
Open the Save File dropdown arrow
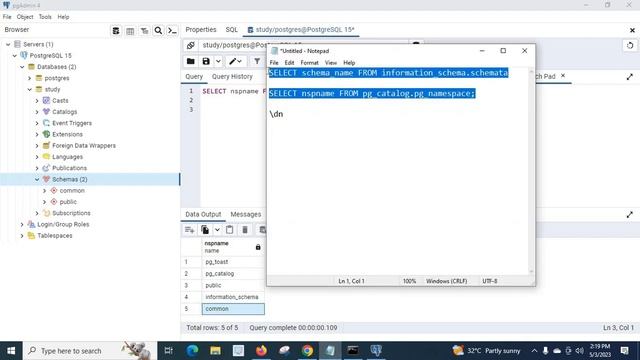pos(218,61)
